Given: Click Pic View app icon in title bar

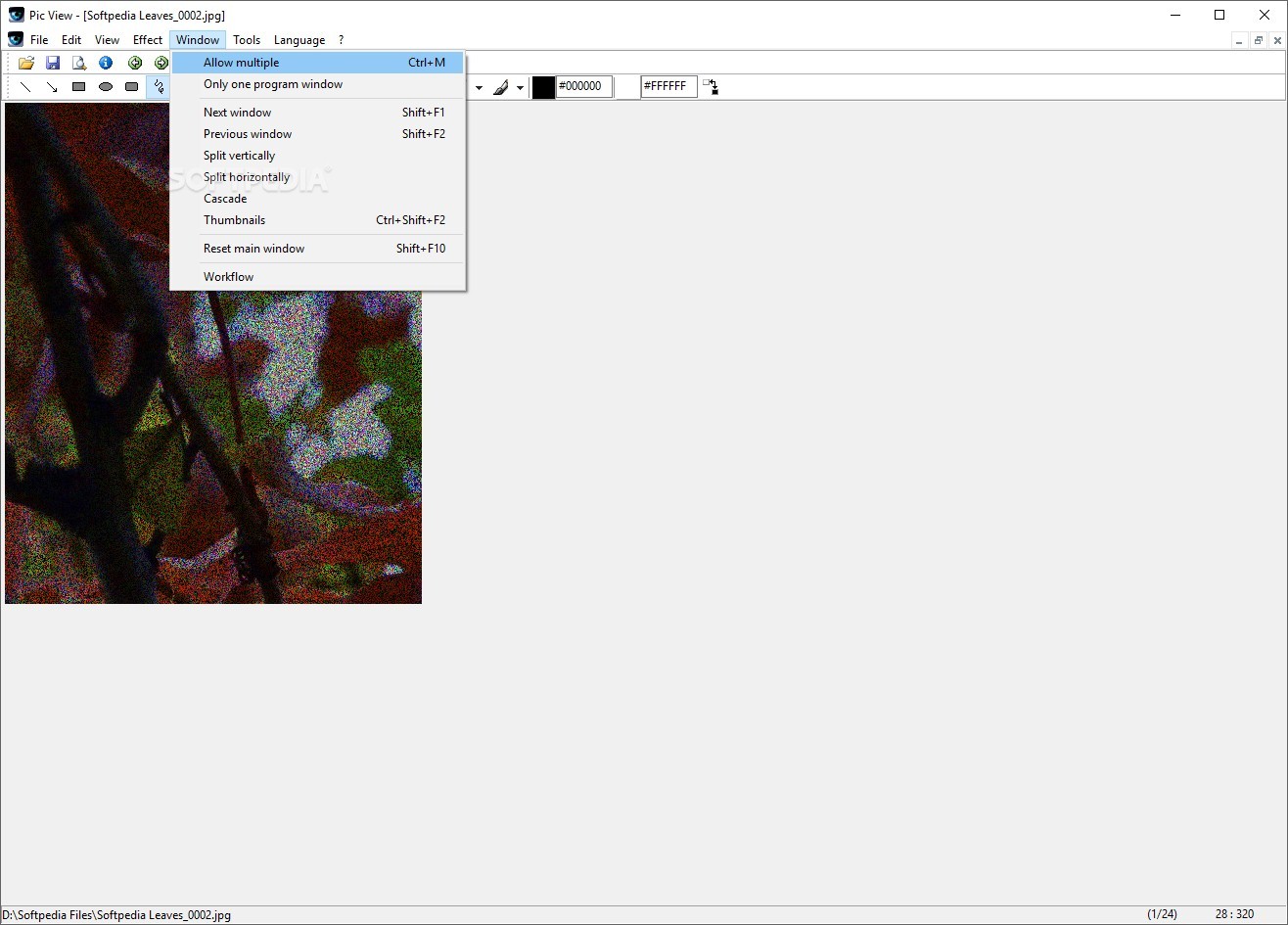Looking at the screenshot, I should [x=16, y=15].
